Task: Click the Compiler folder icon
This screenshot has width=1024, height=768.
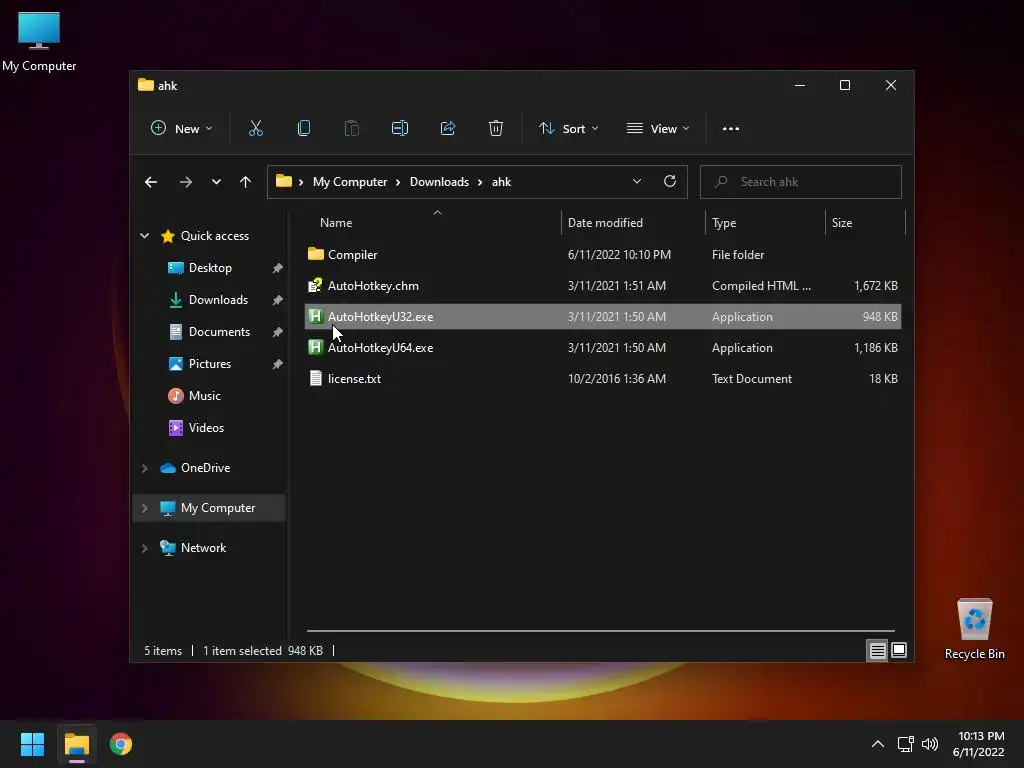Action: point(315,254)
